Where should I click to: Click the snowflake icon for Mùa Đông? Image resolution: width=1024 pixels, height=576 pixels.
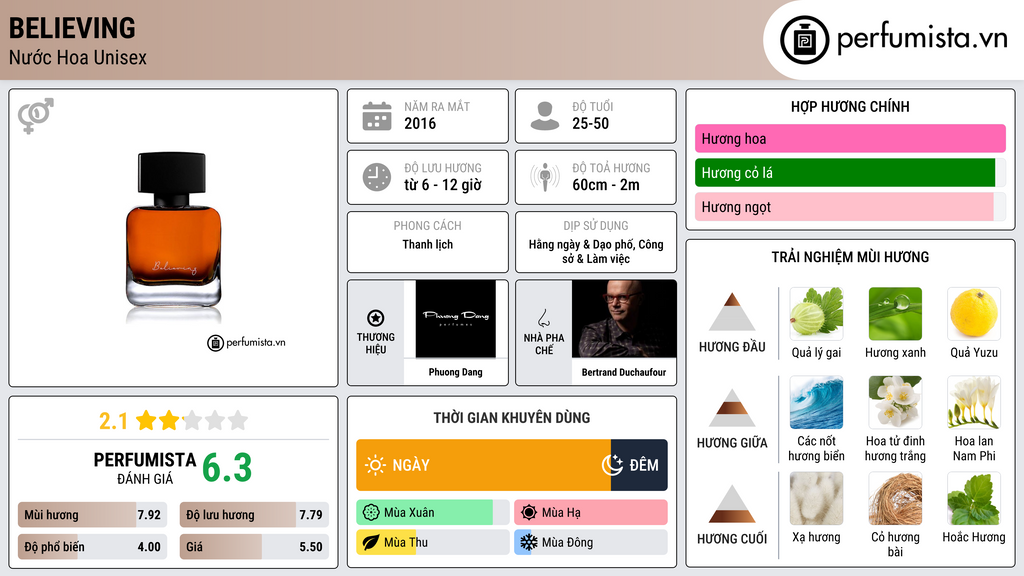[529, 542]
